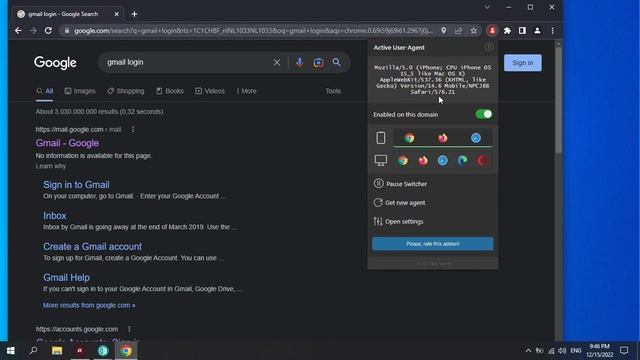Click the pause icon in popup header
640x360 pixels.
pyautogui.click(x=489, y=47)
